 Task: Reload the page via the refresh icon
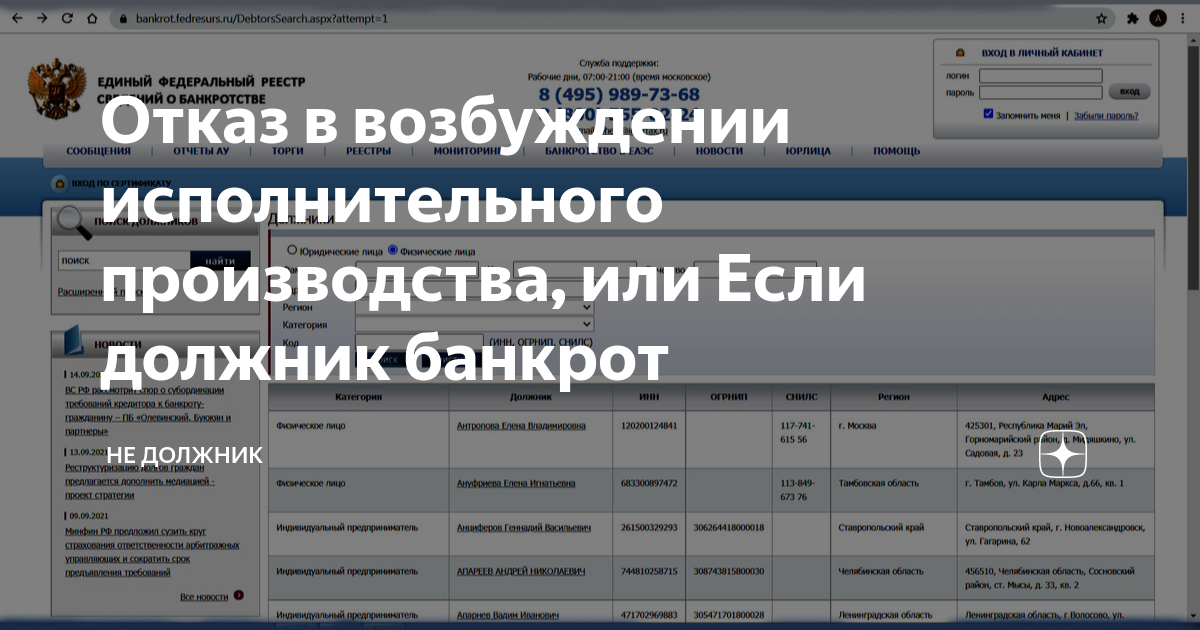click(67, 18)
